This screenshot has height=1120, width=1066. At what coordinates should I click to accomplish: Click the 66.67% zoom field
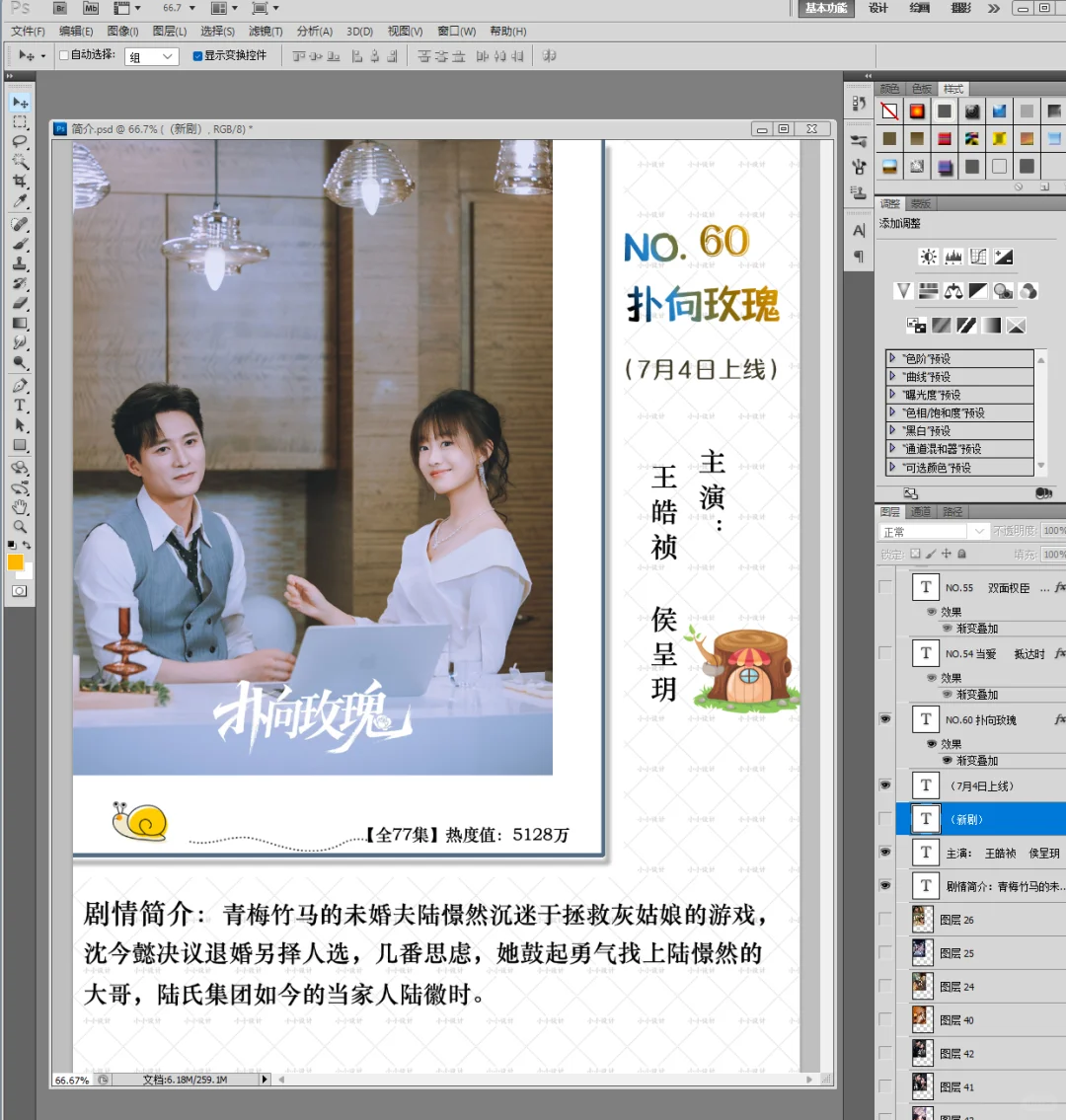point(72,1080)
